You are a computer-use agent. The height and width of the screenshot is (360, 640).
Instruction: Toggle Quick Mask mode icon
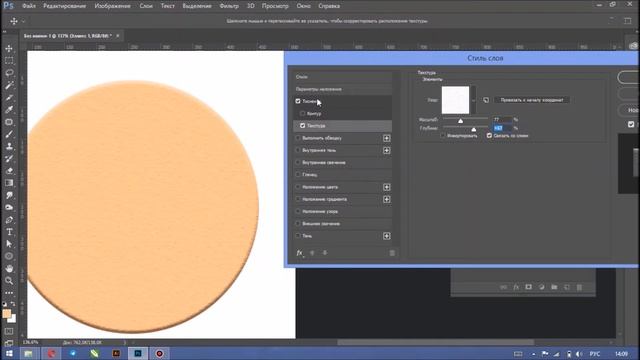click(9, 331)
